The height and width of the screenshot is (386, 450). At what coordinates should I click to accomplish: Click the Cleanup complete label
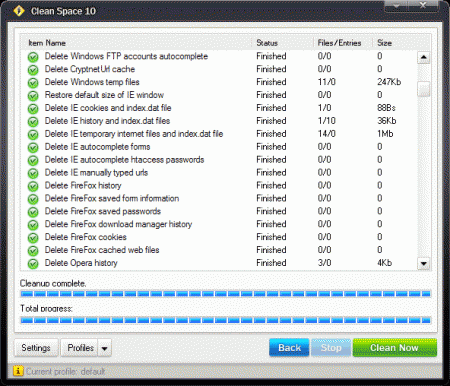53,283
